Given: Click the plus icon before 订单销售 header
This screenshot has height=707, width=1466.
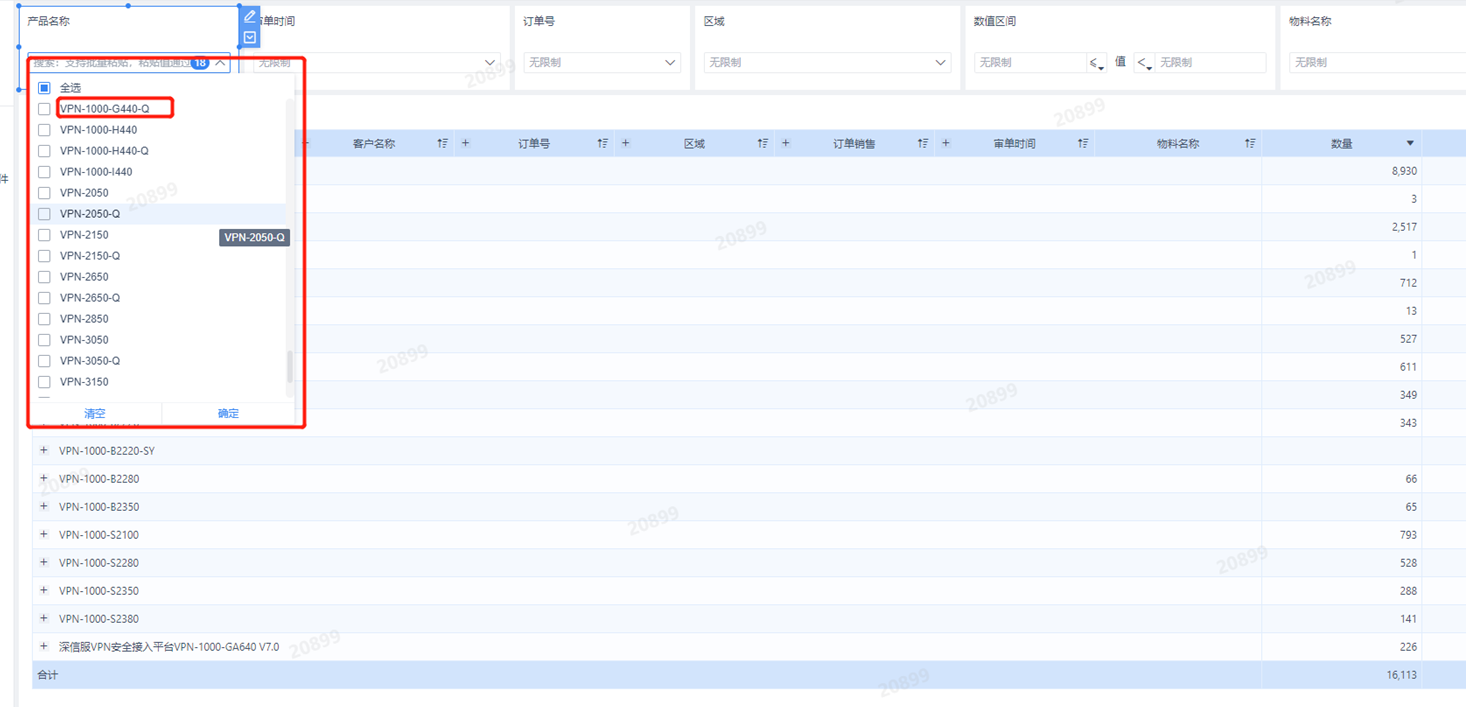Looking at the screenshot, I should pos(786,144).
